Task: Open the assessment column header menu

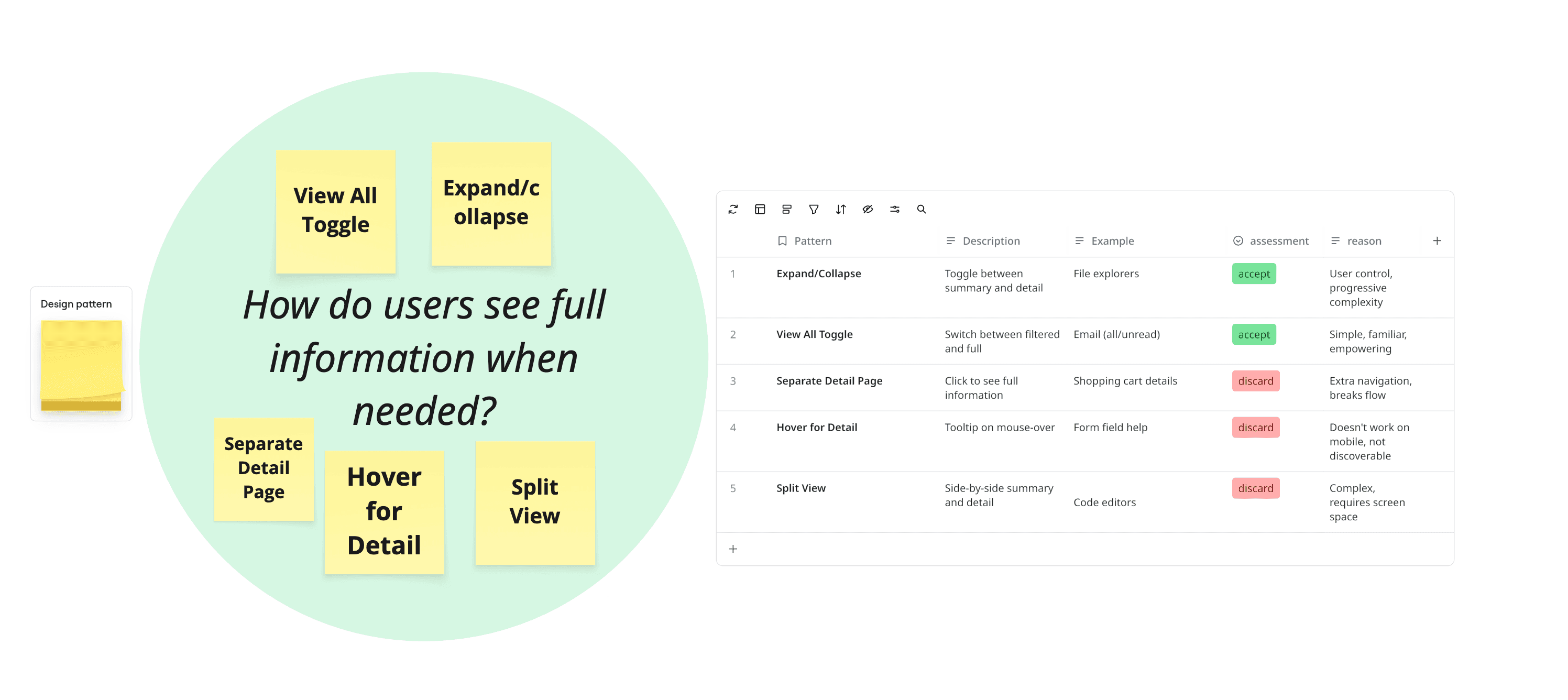Action: [x=1271, y=241]
